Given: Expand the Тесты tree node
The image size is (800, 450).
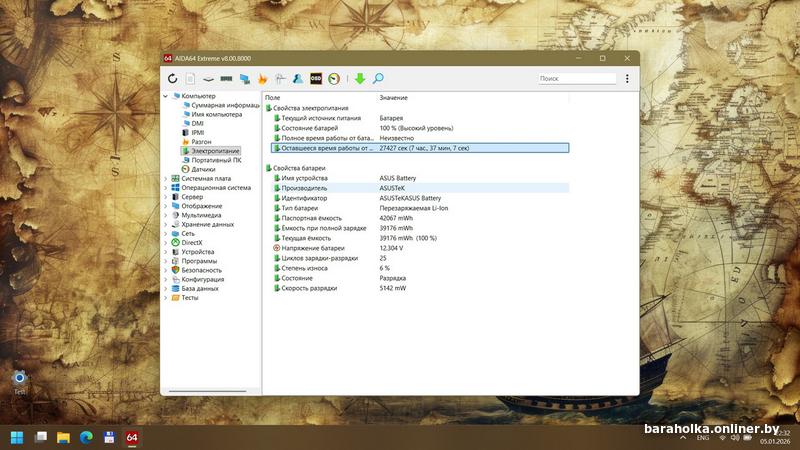Looking at the screenshot, I should point(166,298).
